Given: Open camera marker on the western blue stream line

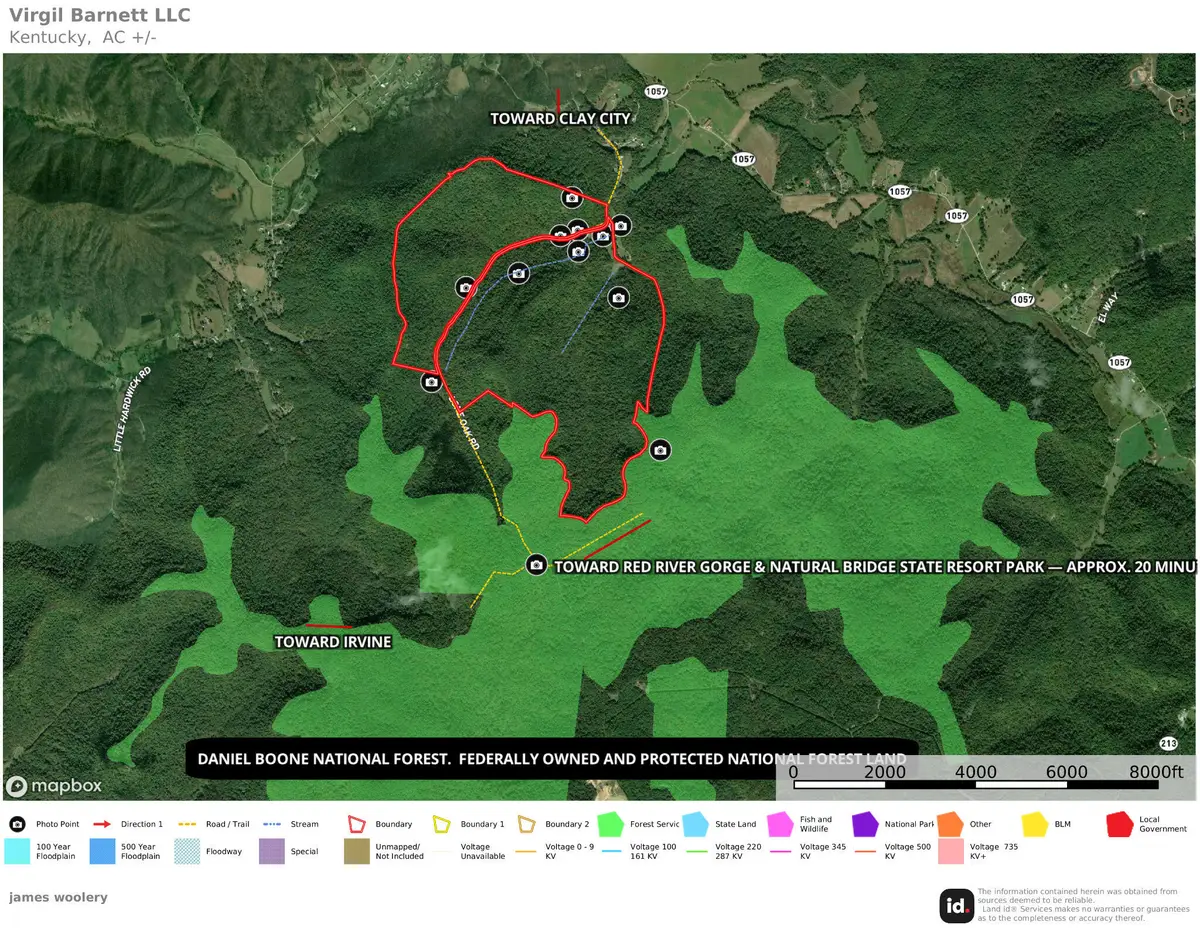Looking at the screenshot, I should tap(518, 272).
